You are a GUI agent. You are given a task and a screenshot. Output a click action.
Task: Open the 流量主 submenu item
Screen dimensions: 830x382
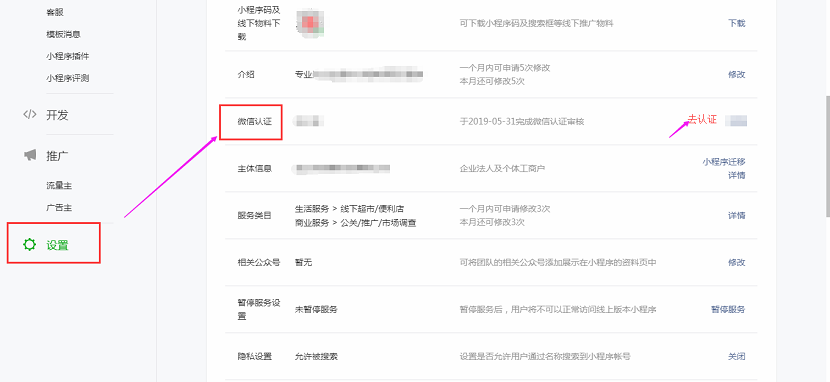[x=59, y=186]
